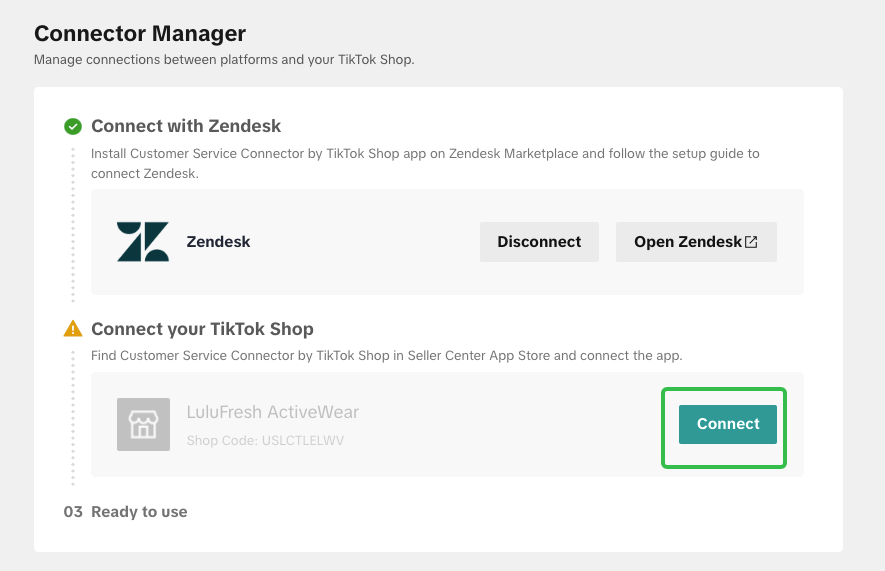Click the green checkmark step icon

(x=72, y=126)
